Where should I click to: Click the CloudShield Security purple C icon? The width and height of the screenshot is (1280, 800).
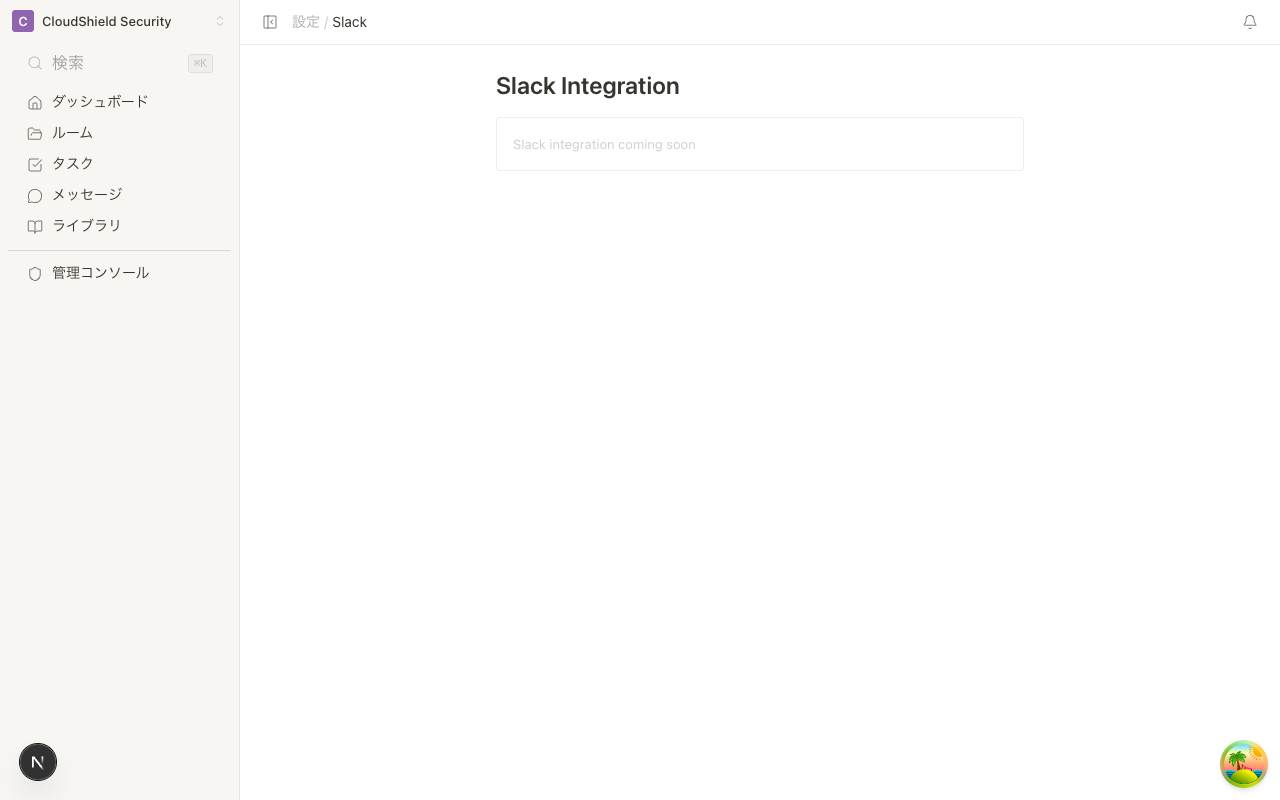(x=22, y=21)
